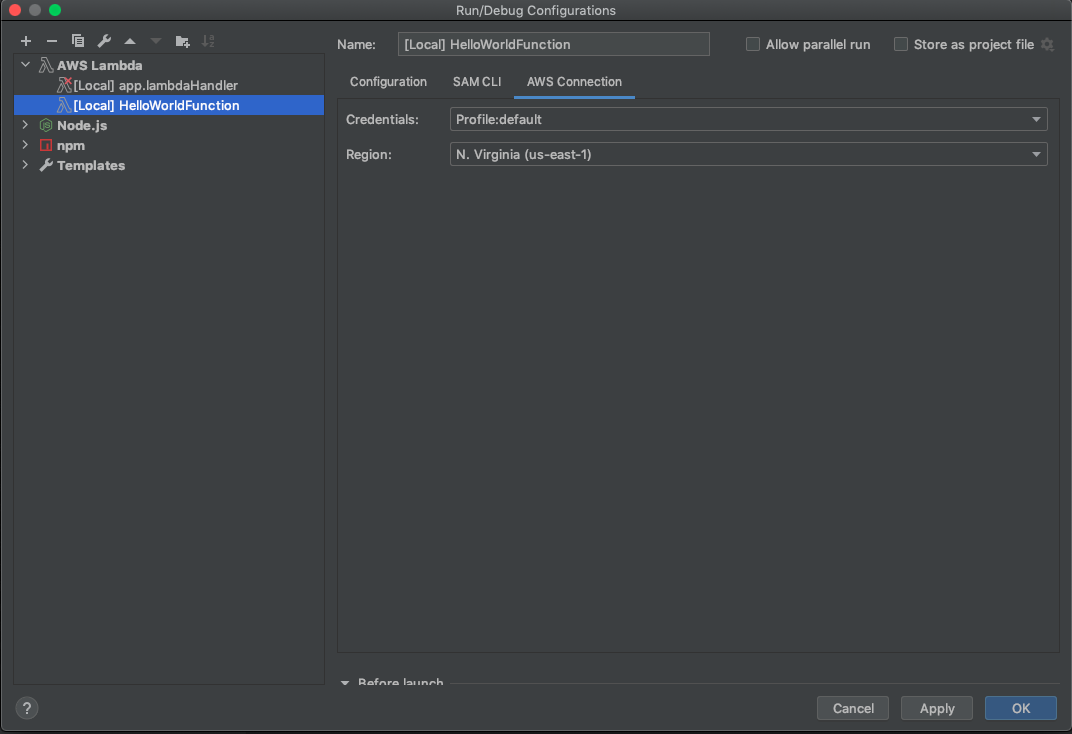Switch to the SAM CLI tab
Viewport: 1072px width, 734px height.
pos(477,81)
